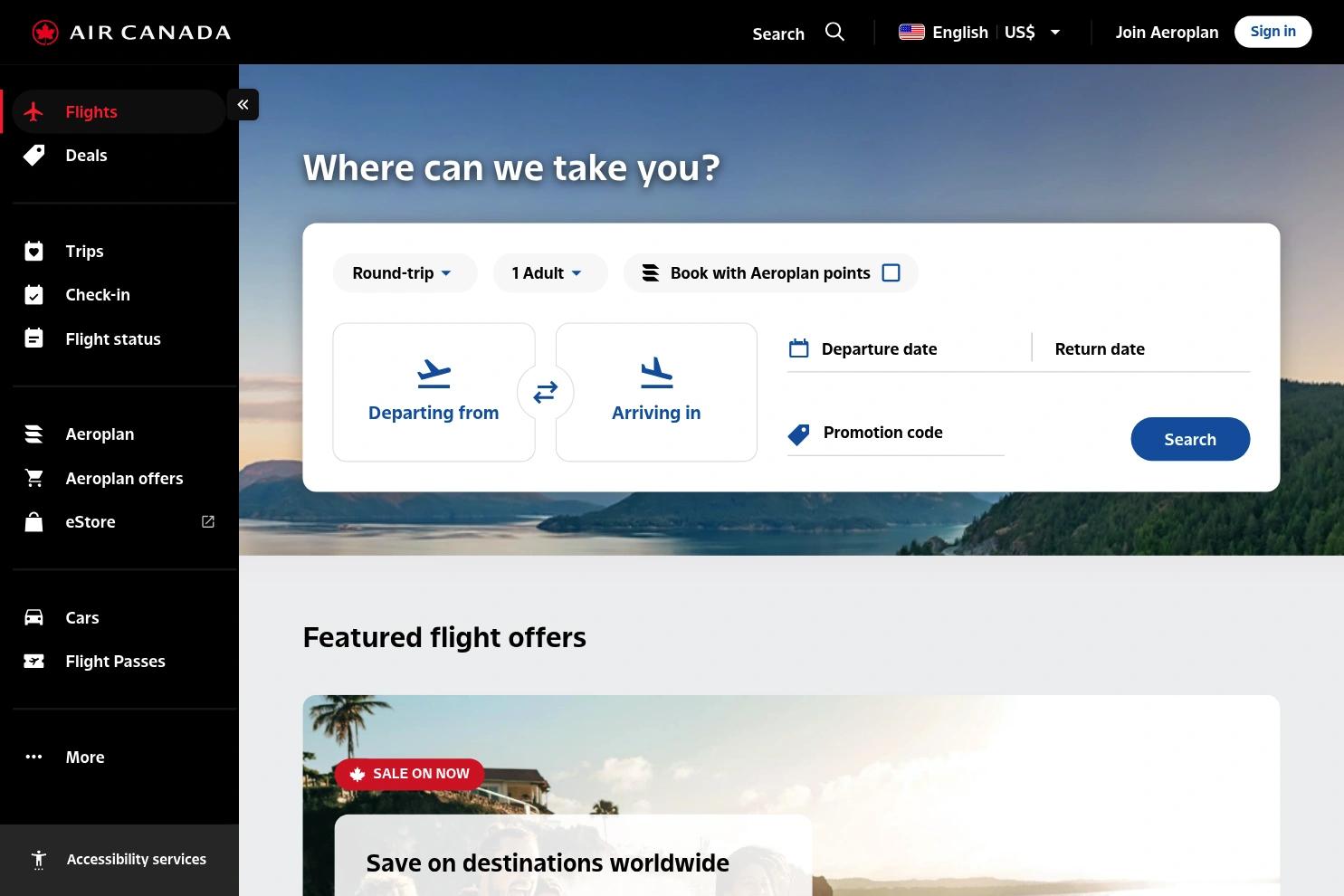1344x896 pixels.
Task: Select the Departing from airport field
Action: click(434, 392)
